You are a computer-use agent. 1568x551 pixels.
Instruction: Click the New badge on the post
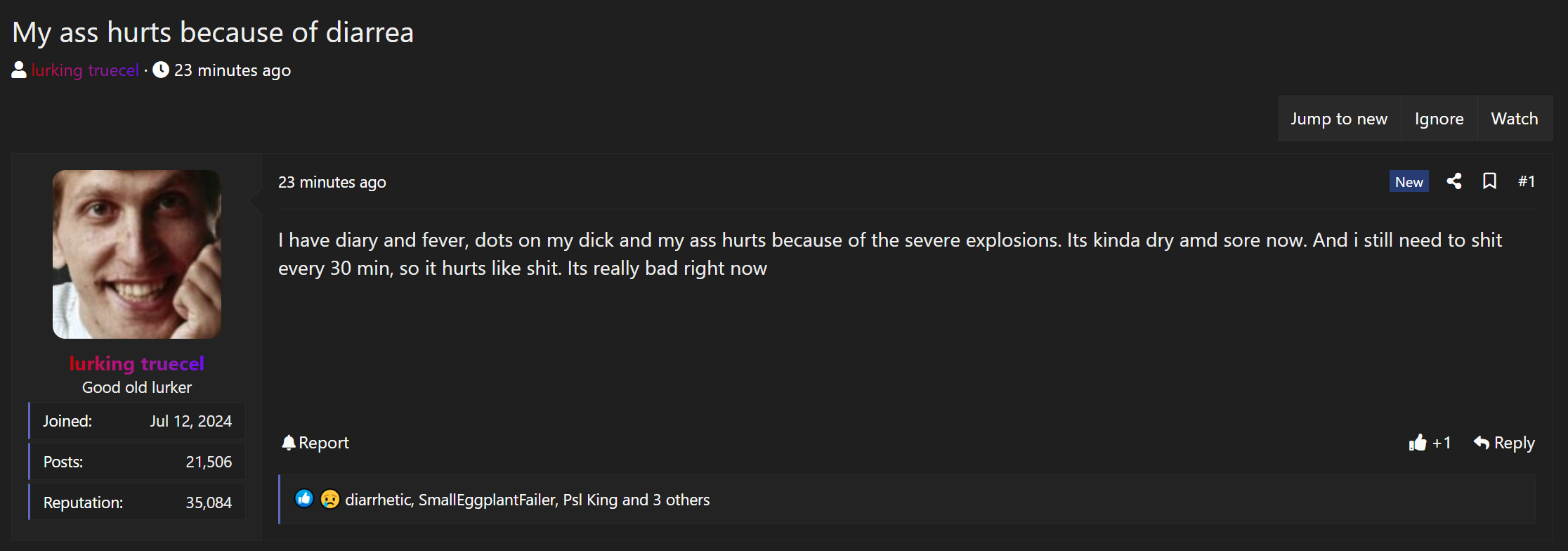1409,181
